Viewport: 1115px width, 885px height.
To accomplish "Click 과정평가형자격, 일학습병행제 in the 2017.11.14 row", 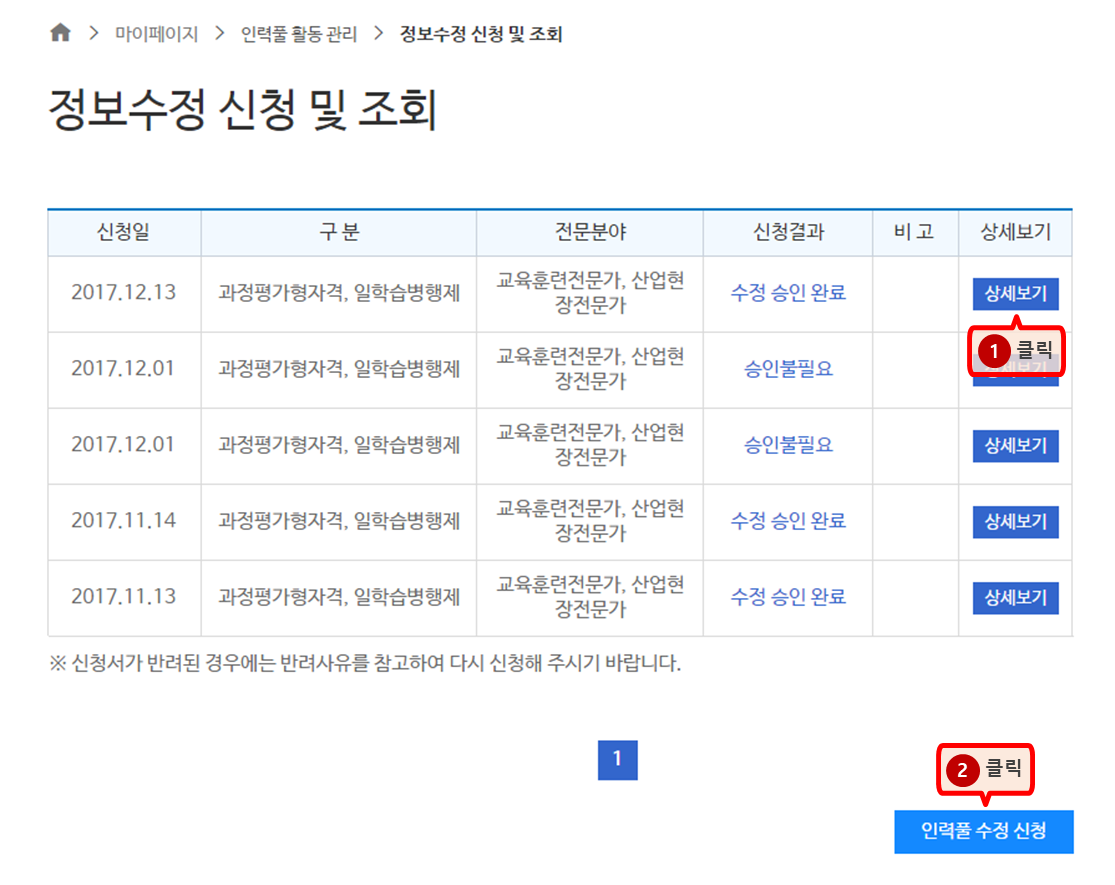I will coord(338,521).
